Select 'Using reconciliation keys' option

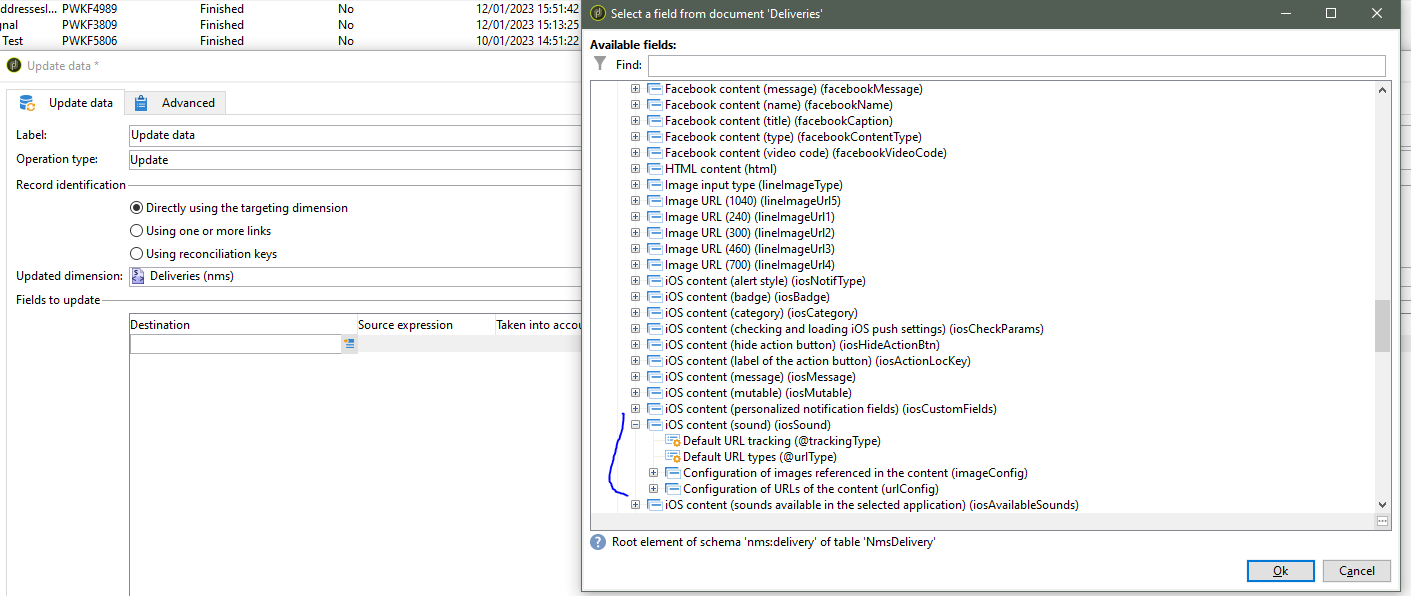[135, 253]
